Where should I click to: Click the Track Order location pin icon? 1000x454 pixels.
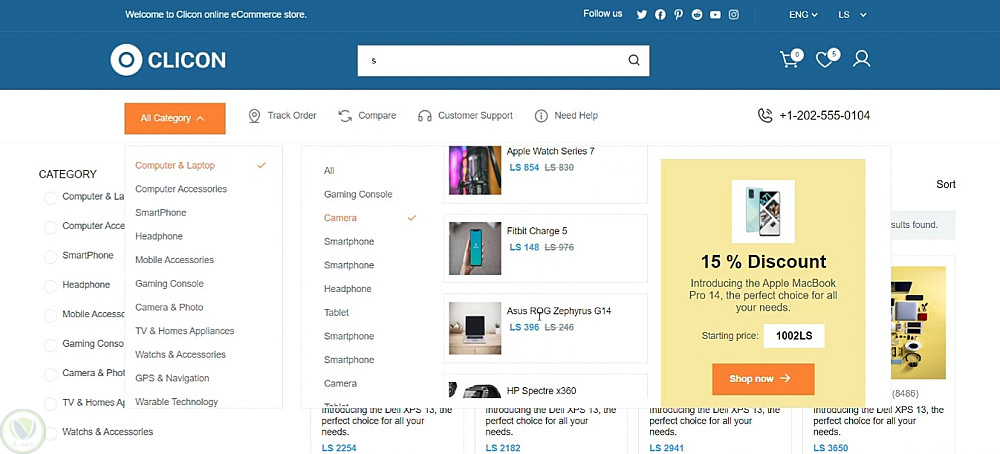pos(254,116)
